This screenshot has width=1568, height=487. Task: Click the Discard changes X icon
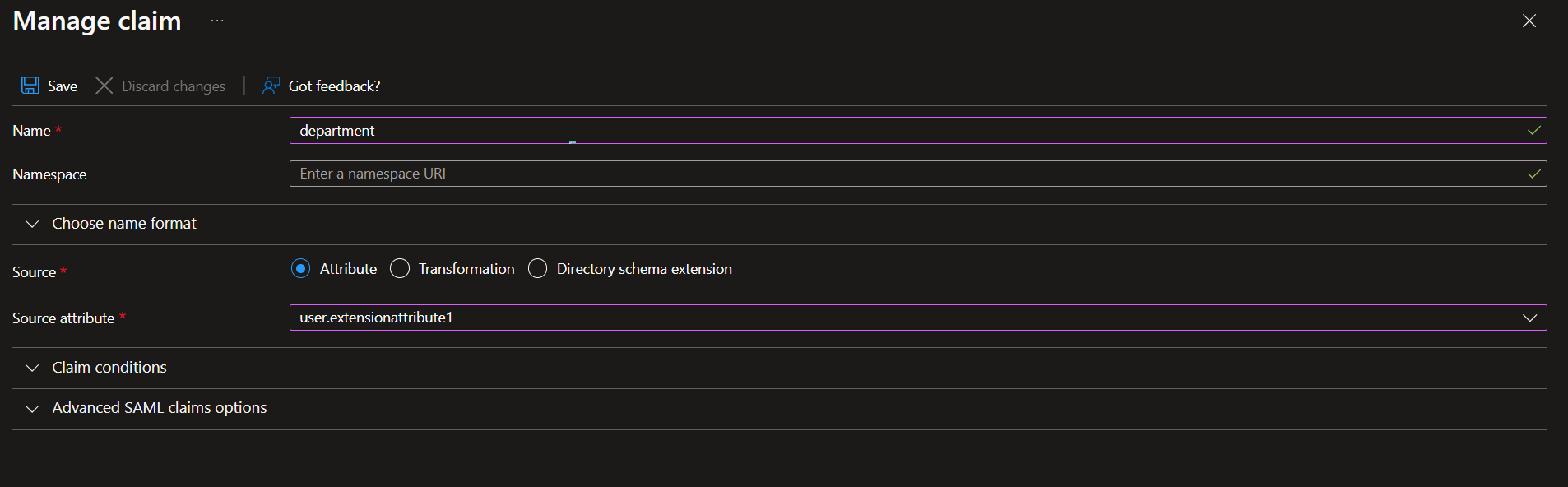[x=104, y=86]
